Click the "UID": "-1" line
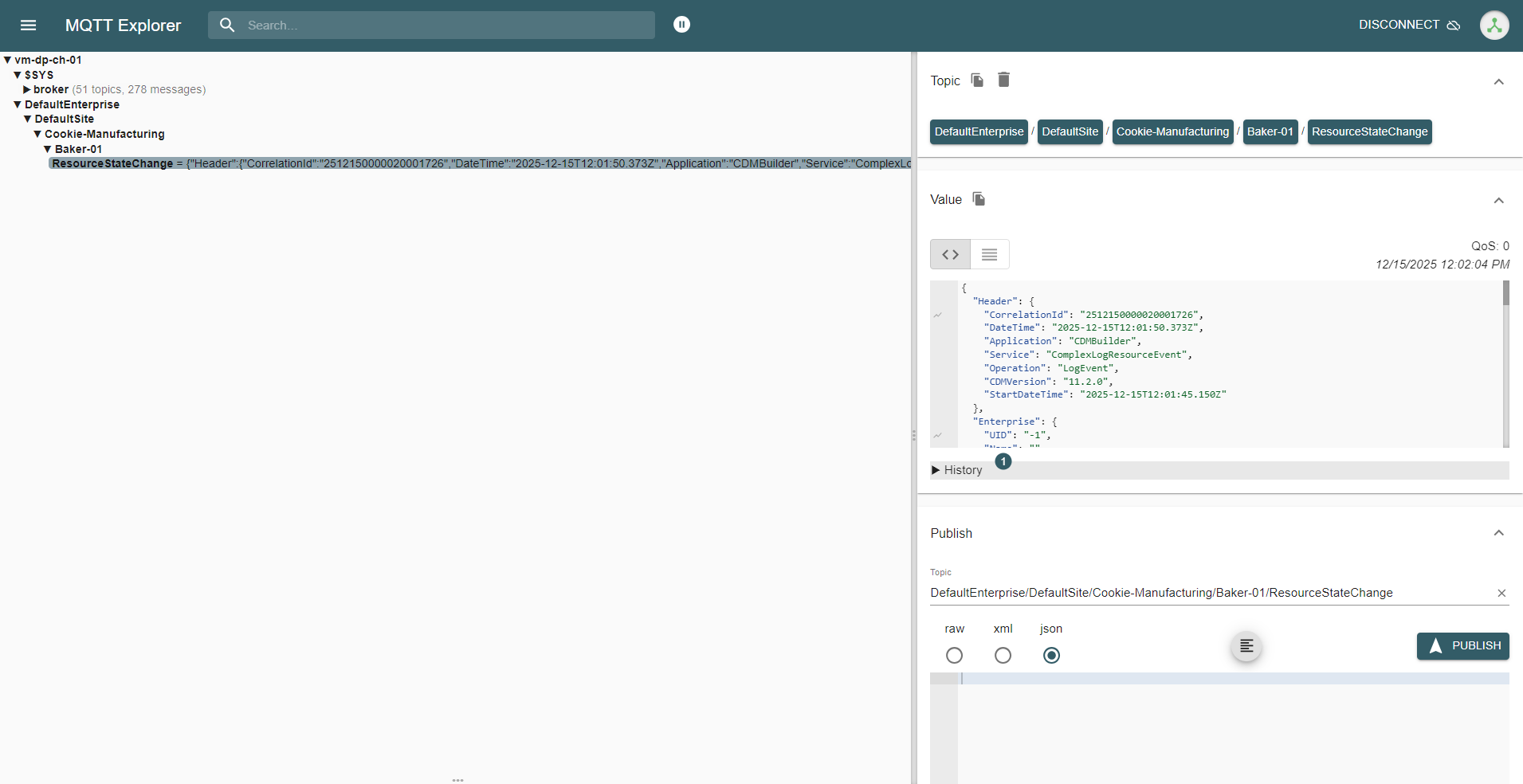Image resolution: width=1523 pixels, height=784 pixels. pyautogui.click(x=1018, y=435)
